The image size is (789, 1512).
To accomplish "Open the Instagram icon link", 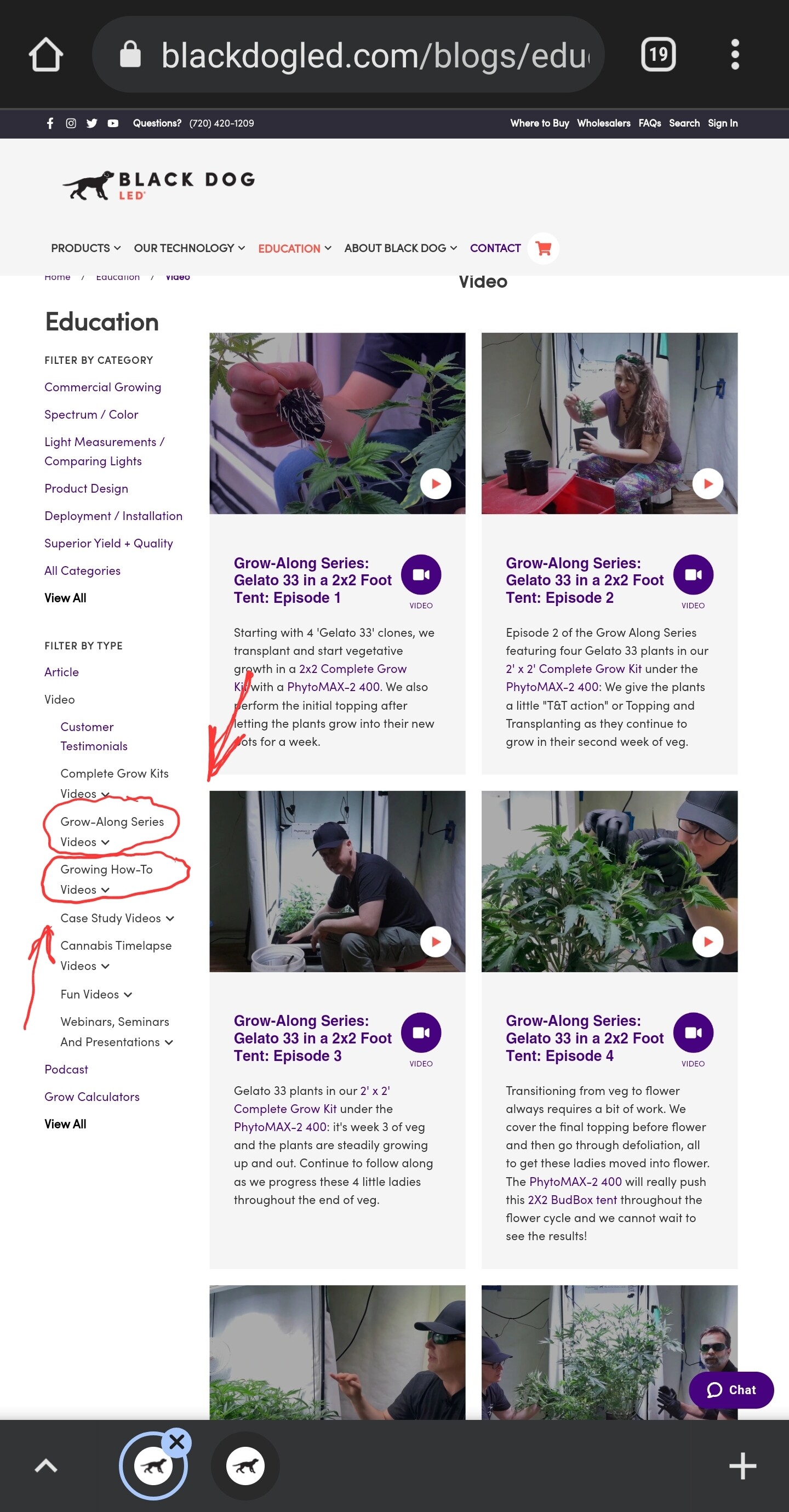I will 71,123.
